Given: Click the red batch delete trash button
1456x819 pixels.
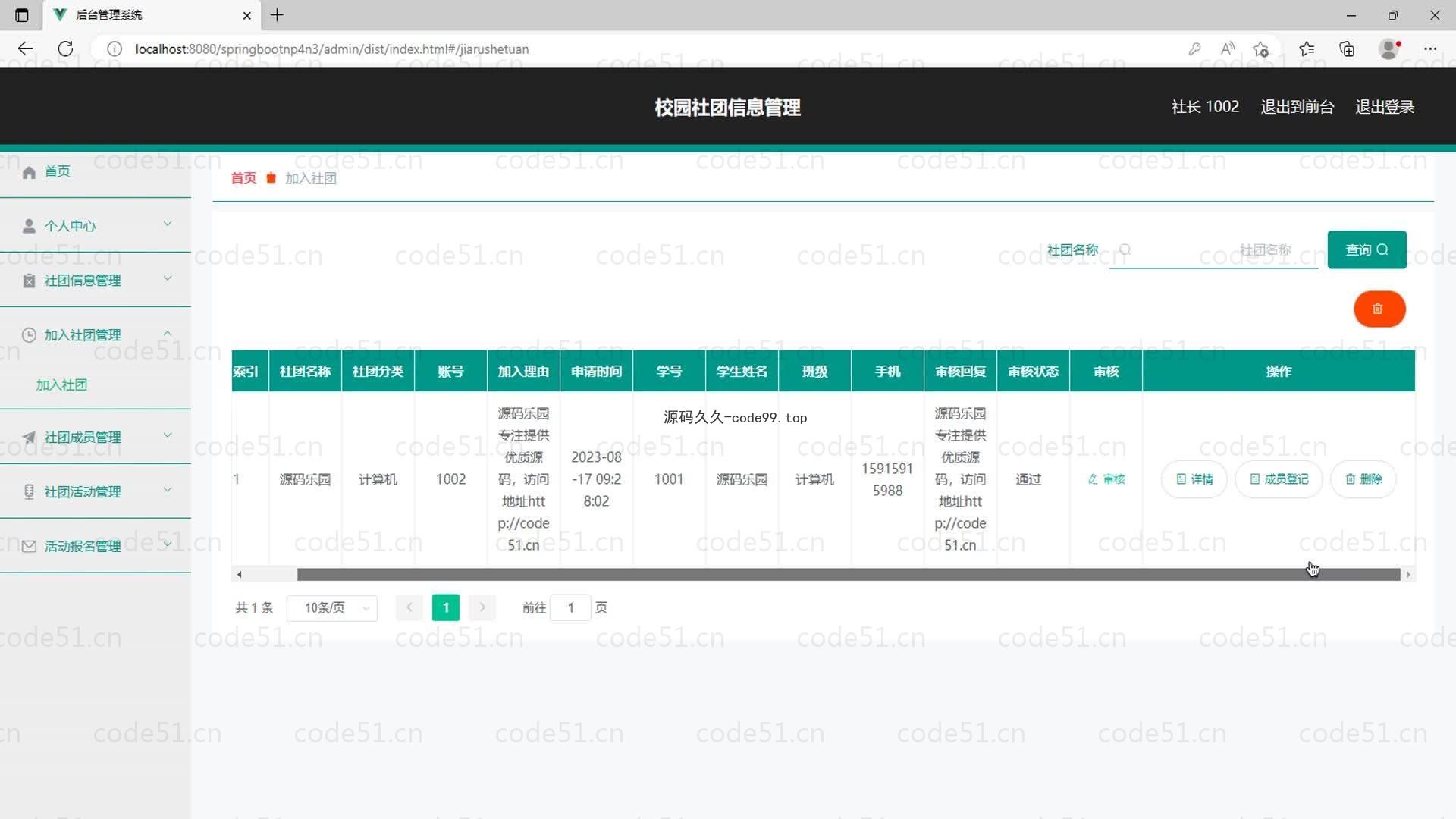Looking at the screenshot, I should click(x=1379, y=309).
